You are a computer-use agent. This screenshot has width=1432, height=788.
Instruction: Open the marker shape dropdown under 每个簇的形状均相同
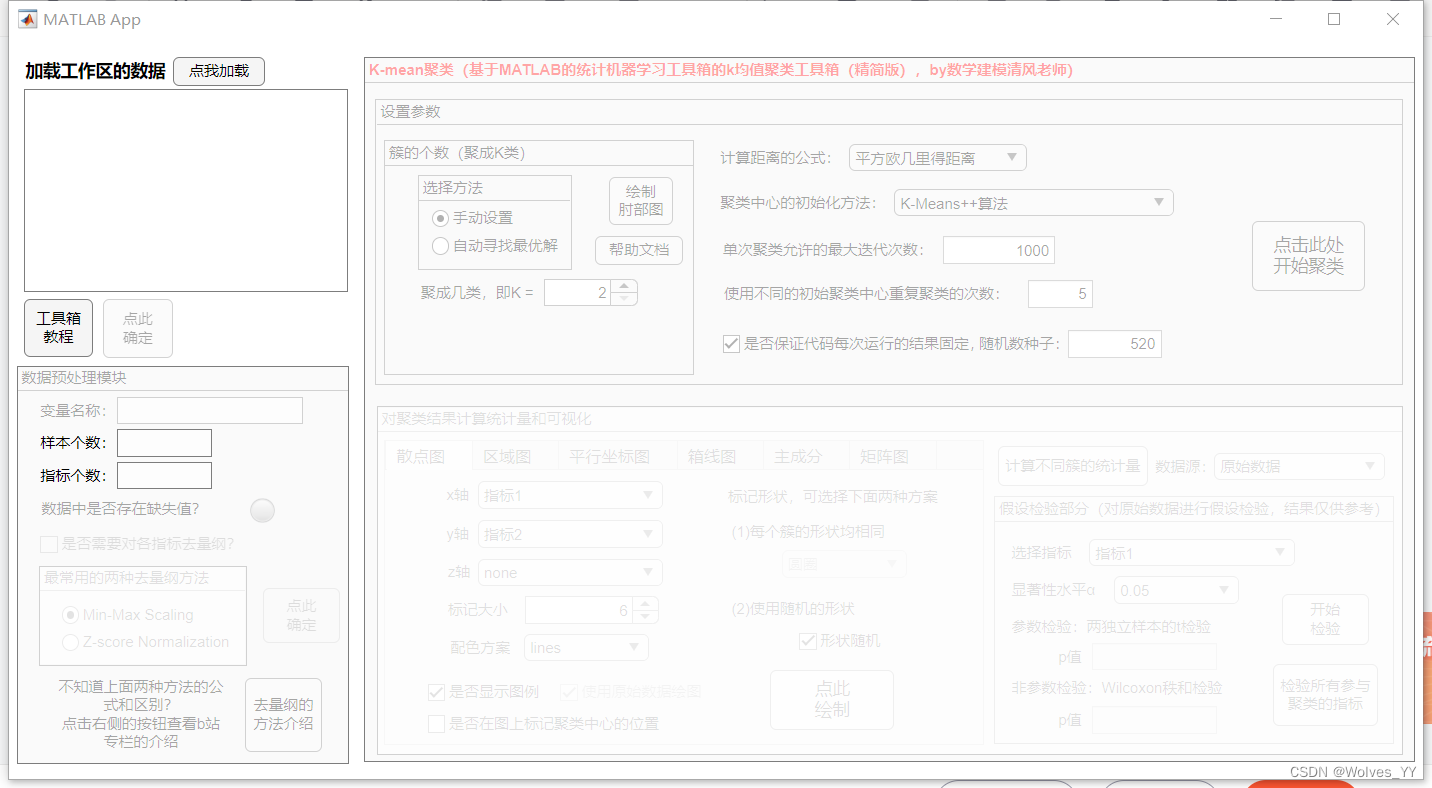point(844,564)
